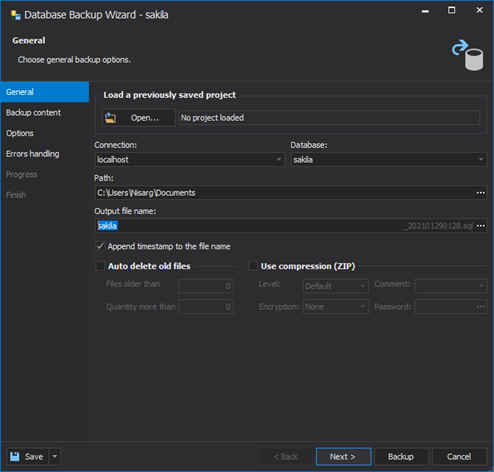This screenshot has width=494, height=472.
Task: Expand the Database dropdown showing sakila
Action: 481,159
